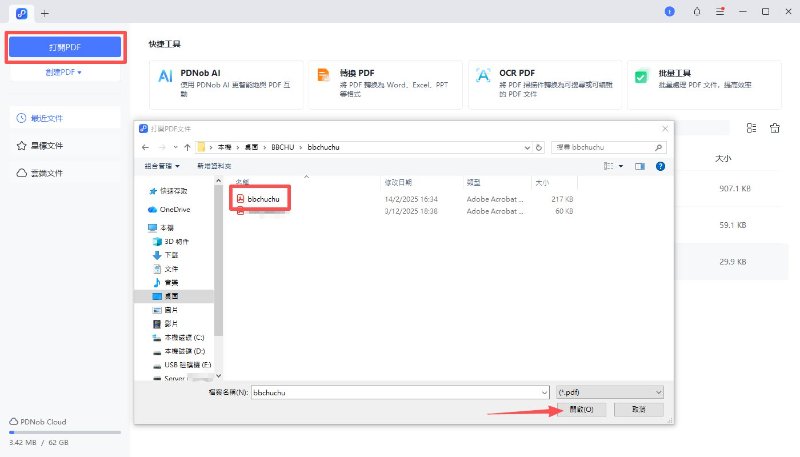This screenshot has height=457, width=800.
Task: Select local disk (C:) in tree
Action: click(x=179, y=338)
